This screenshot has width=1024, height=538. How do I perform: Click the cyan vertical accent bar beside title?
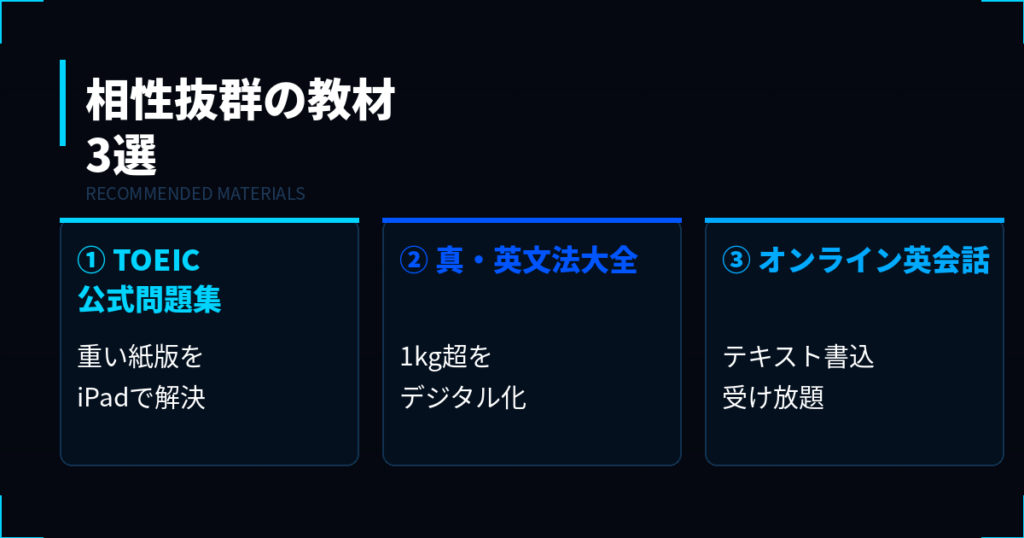(63, 101)
